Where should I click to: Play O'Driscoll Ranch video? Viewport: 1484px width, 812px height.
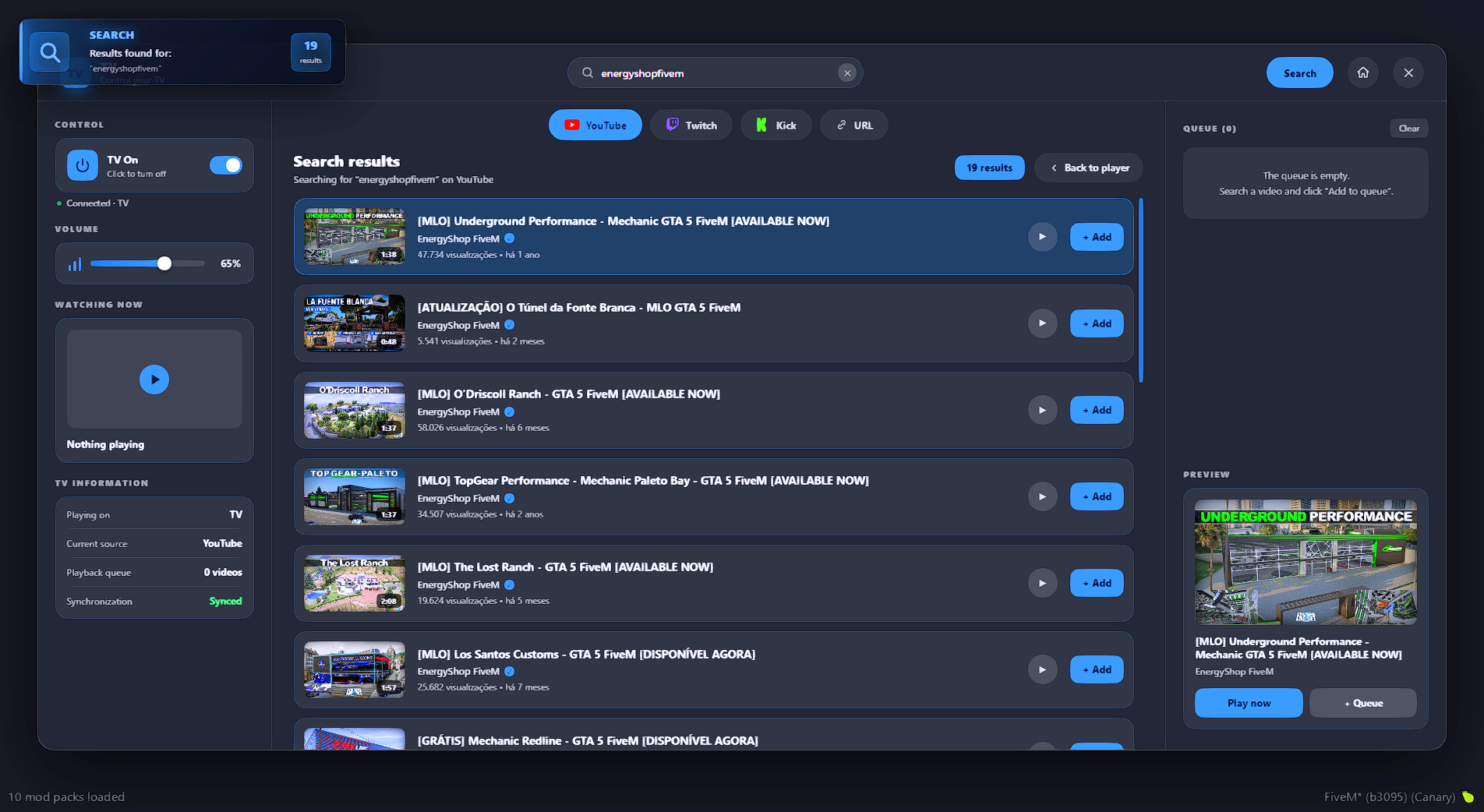click(x=1042, y=410)
